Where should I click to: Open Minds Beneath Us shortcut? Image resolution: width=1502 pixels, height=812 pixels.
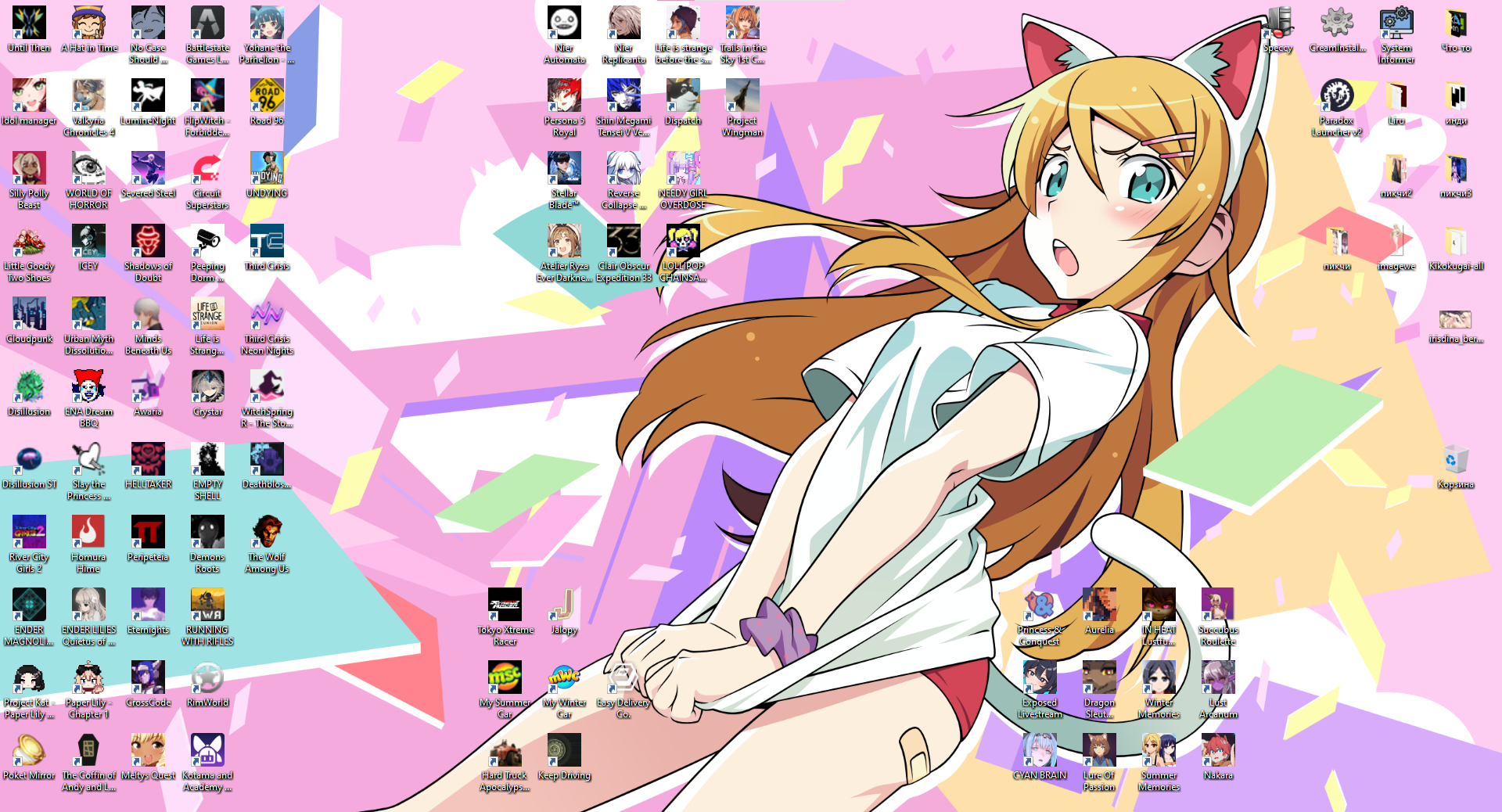148,326
